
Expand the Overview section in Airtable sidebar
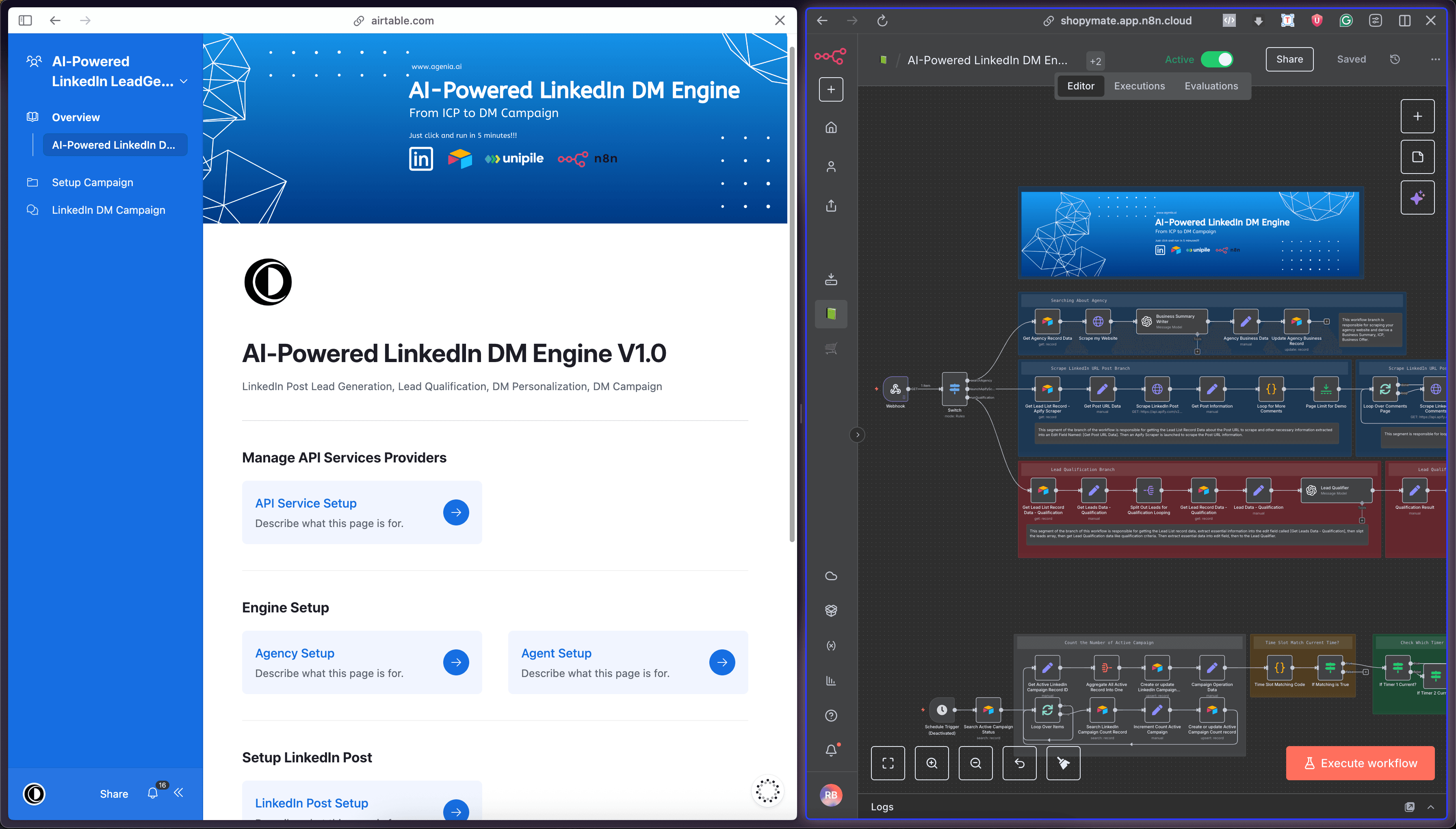76,117
